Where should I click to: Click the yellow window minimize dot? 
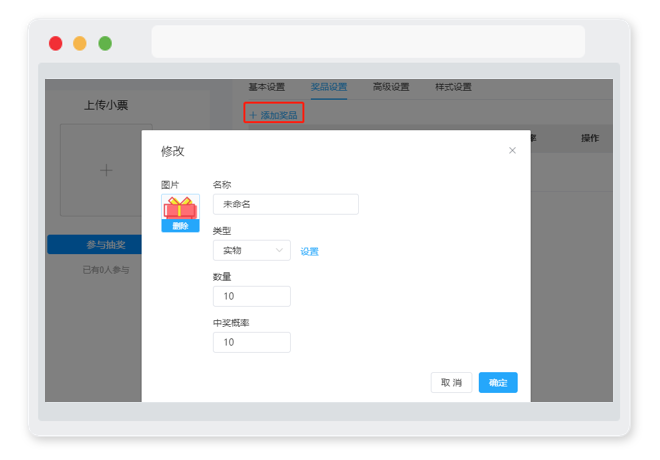tap(80, 43)
